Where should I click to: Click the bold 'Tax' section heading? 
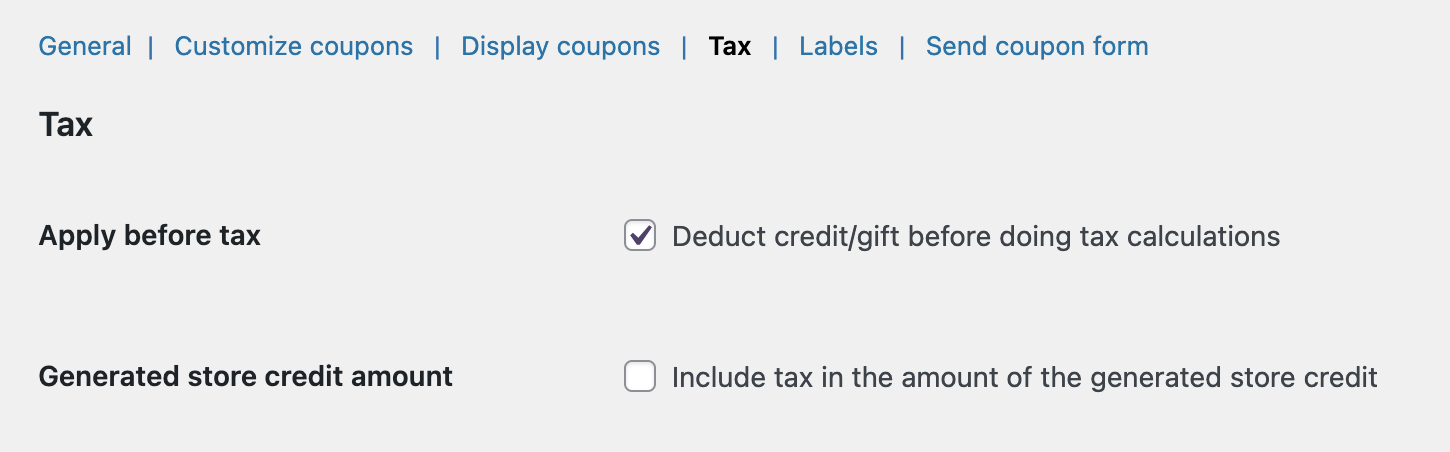(x=66, y=125)
